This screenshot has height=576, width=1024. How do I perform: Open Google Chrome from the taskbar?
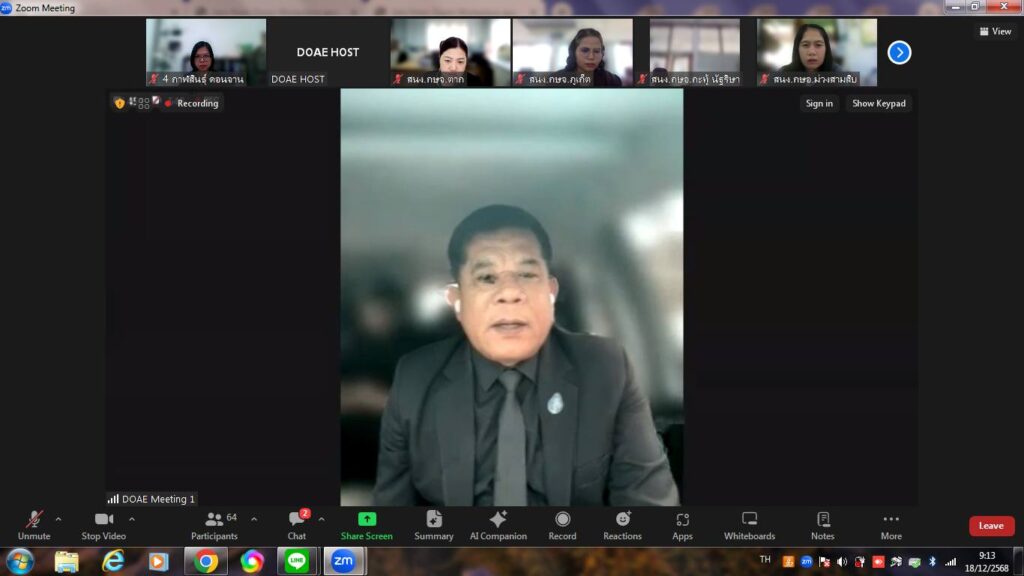tap(206, 561)
